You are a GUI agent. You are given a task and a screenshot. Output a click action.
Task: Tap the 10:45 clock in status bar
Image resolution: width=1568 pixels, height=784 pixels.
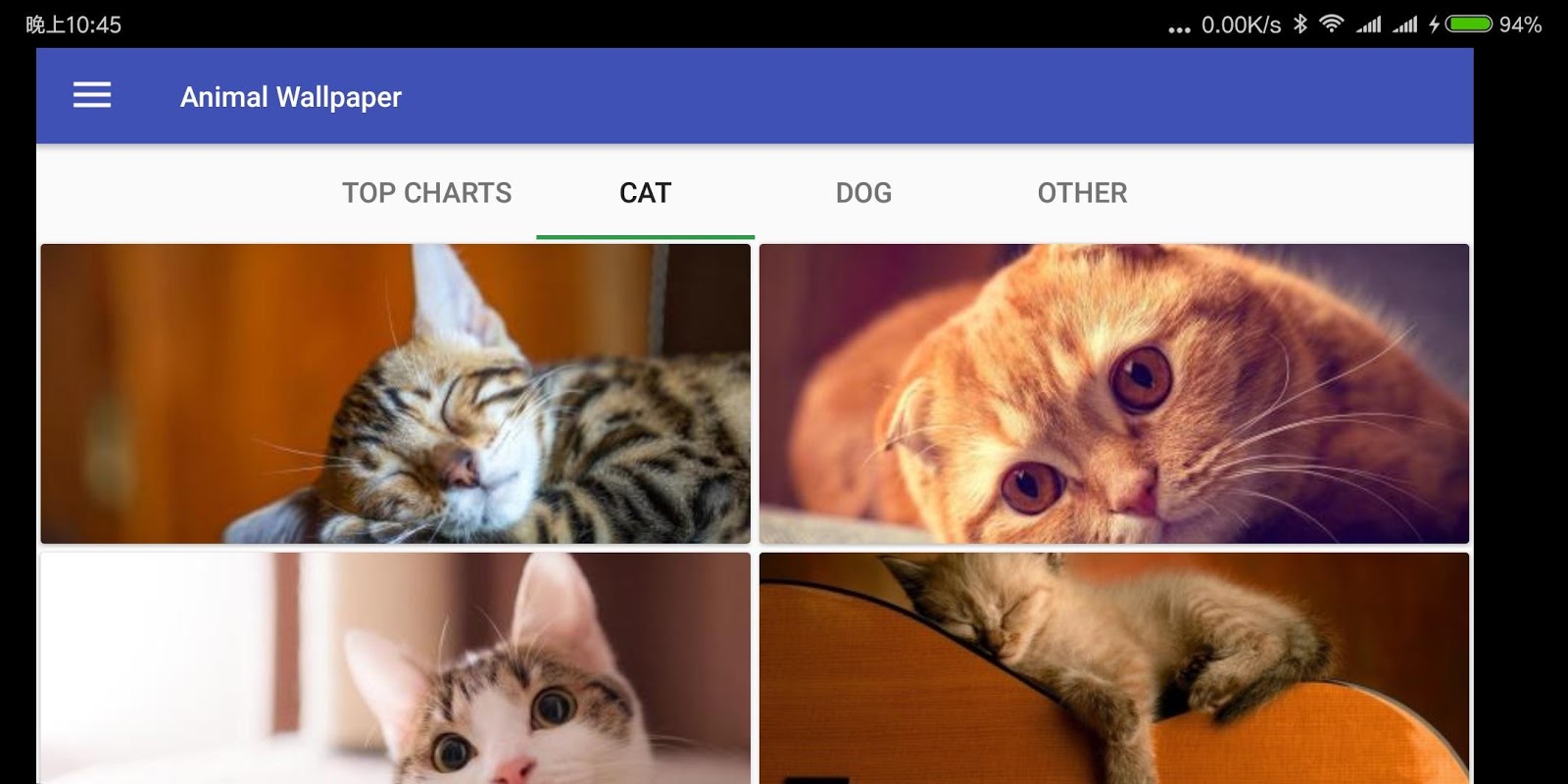(x=93, y=24)
